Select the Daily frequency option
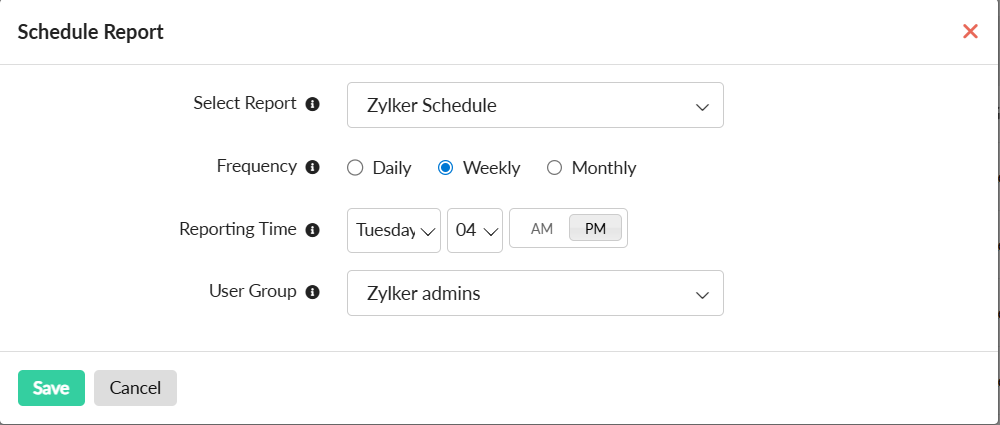The image size is (1000, 425). click(355, 168)
